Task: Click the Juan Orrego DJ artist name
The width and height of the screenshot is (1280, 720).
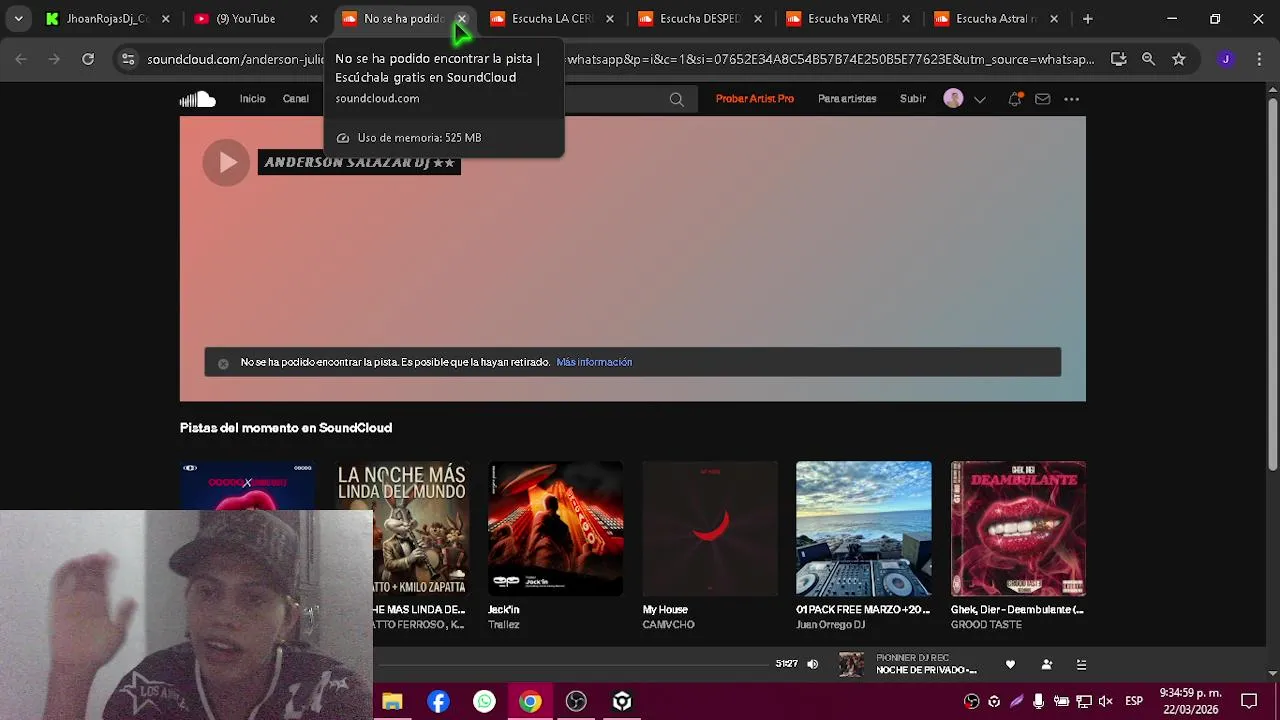Action: (830, 625)
